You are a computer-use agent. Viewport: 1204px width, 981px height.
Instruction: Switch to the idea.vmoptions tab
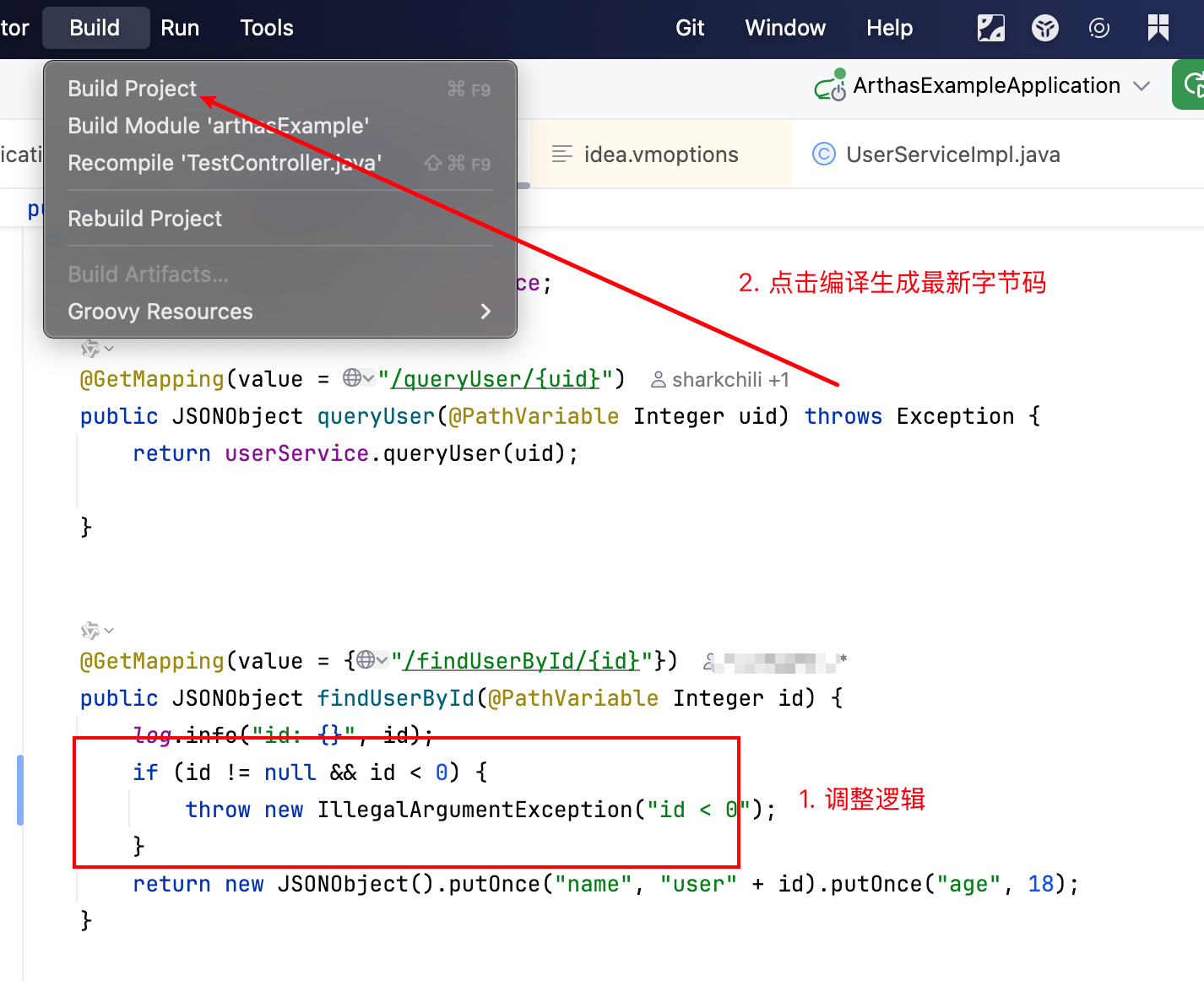tap(660, 154)
